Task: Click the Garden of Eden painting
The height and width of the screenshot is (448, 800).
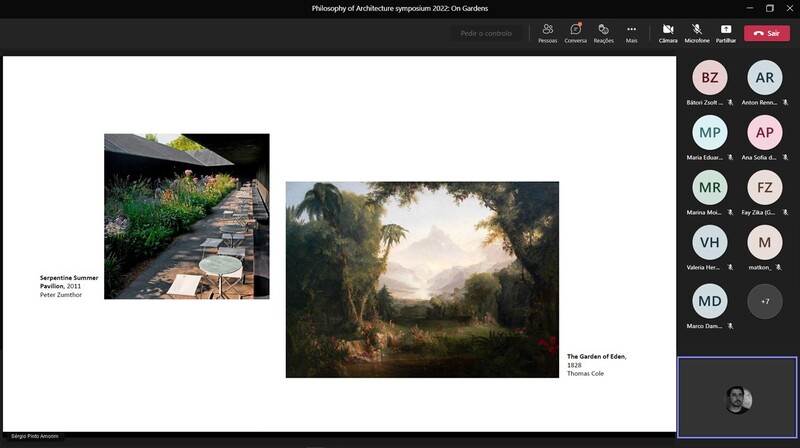Action: (x=422, y=280)
